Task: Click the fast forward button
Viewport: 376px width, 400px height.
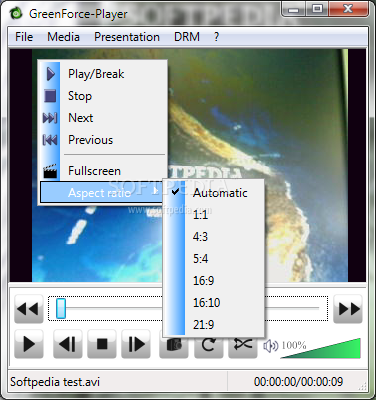Action: (x=348, y=309)
